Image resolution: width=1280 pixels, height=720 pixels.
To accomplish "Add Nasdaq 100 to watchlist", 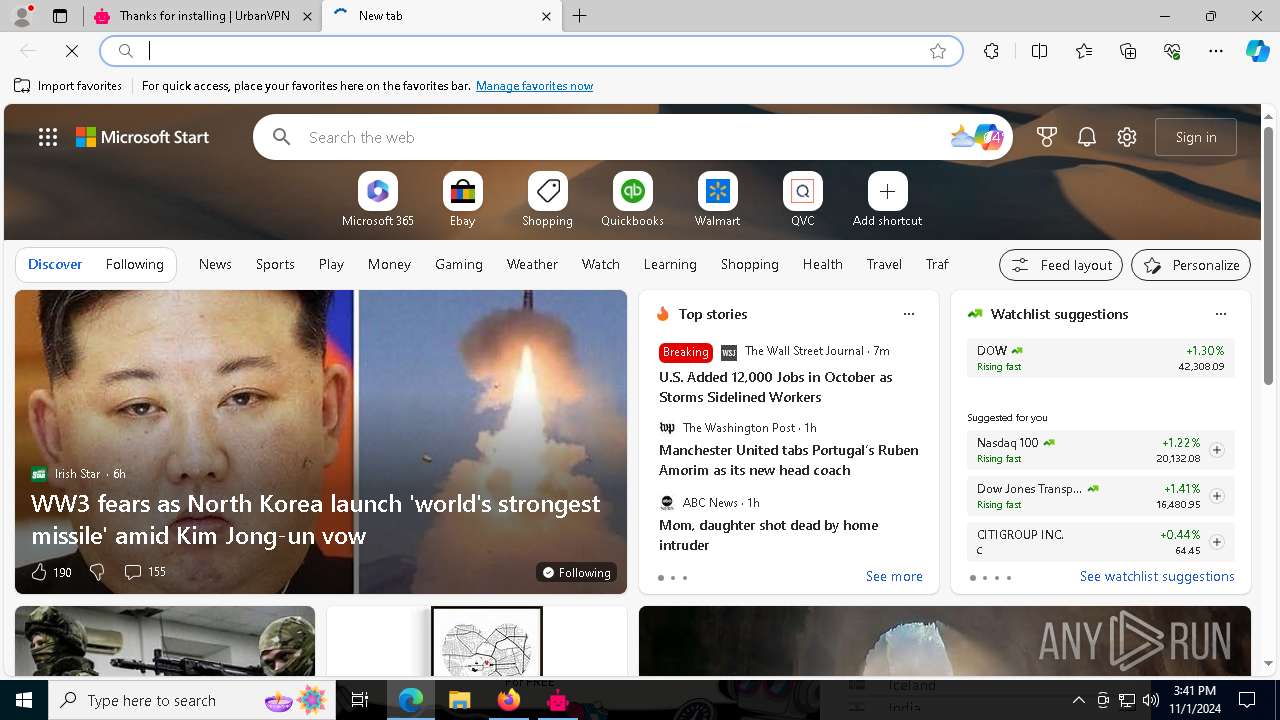I will pyautogui.click(x=1216, y=450).
